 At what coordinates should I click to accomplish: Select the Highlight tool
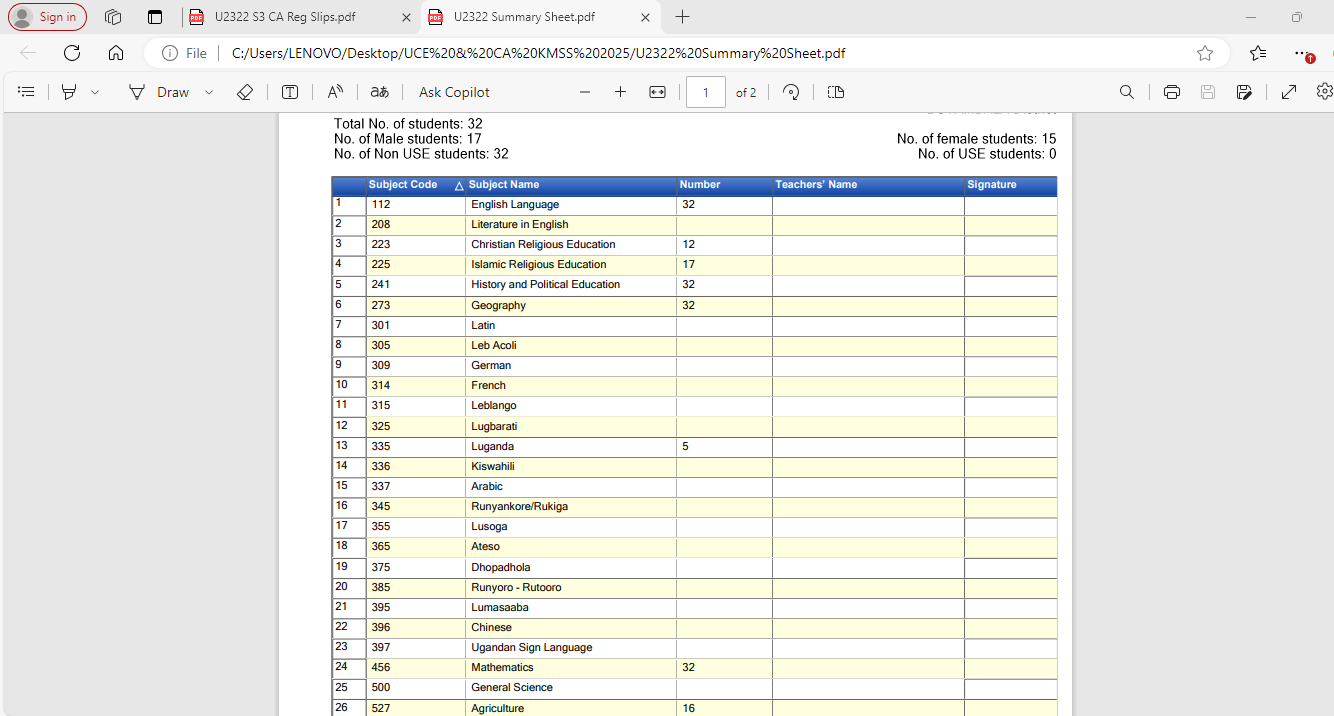tap(68, 92)
